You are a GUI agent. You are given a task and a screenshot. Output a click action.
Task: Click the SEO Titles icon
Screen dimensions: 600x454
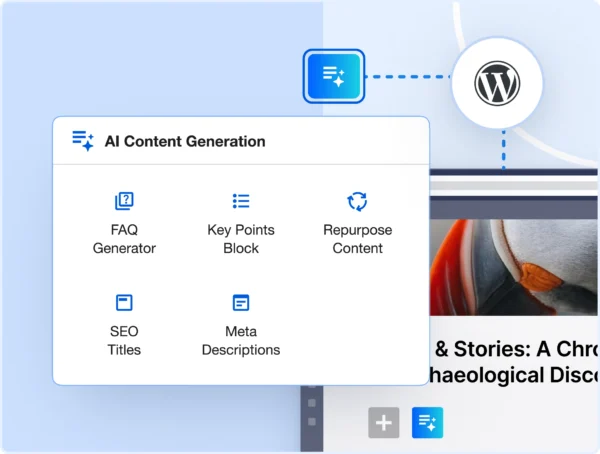[x=124, y=303]
